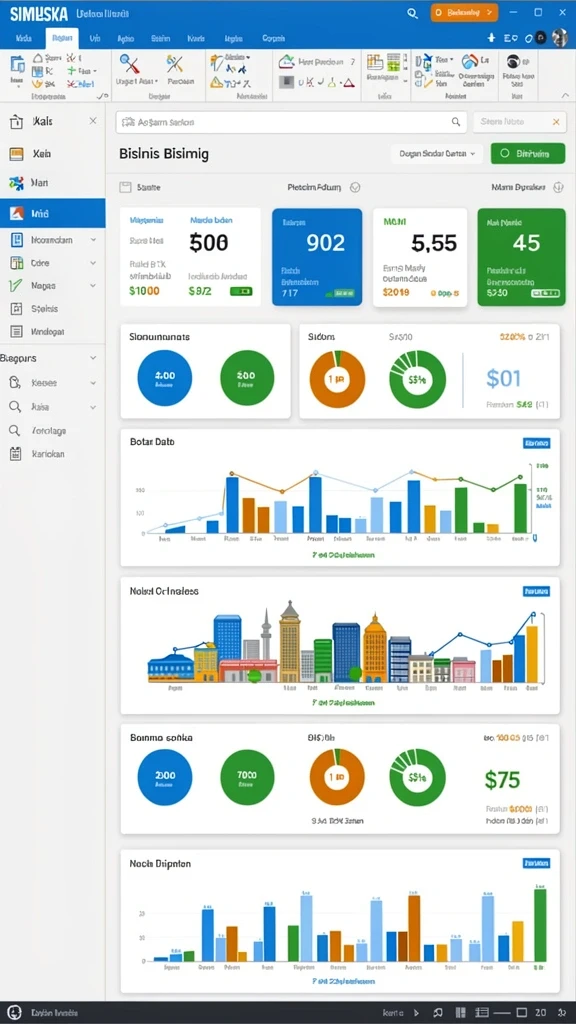
Task: Switch to the highlighted white ribbon tab
Action: pos(62,39)
